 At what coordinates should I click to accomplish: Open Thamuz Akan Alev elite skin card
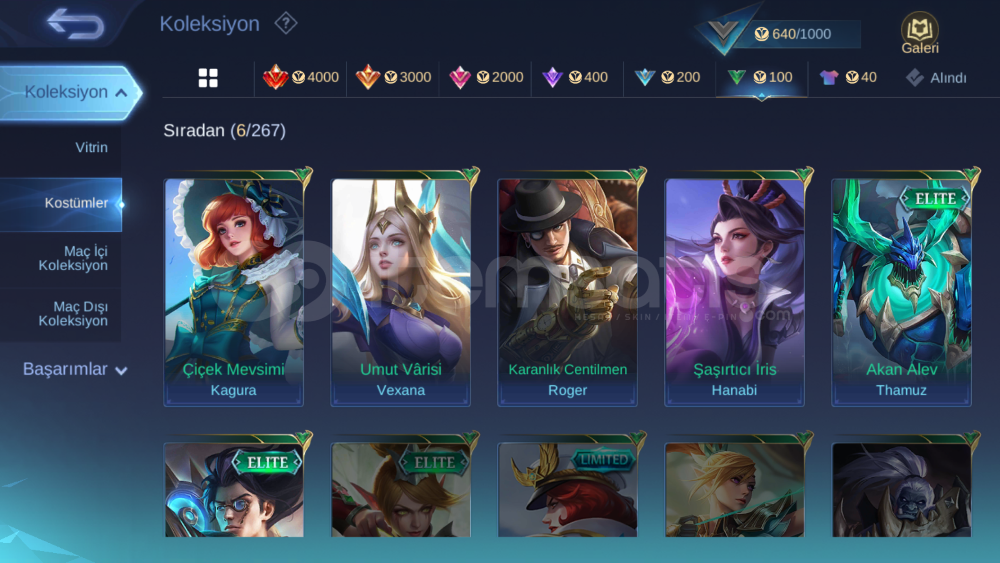[x=901, y=291]
